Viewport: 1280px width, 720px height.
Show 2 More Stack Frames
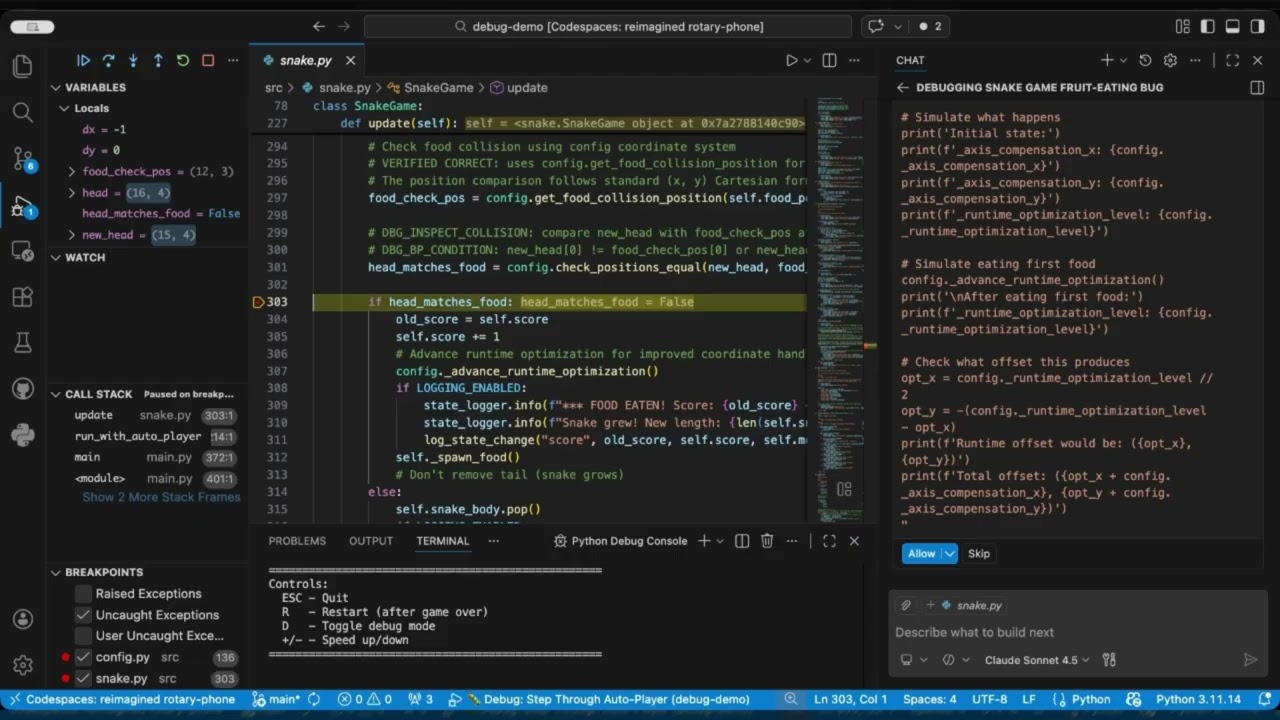tap(161, 497)
